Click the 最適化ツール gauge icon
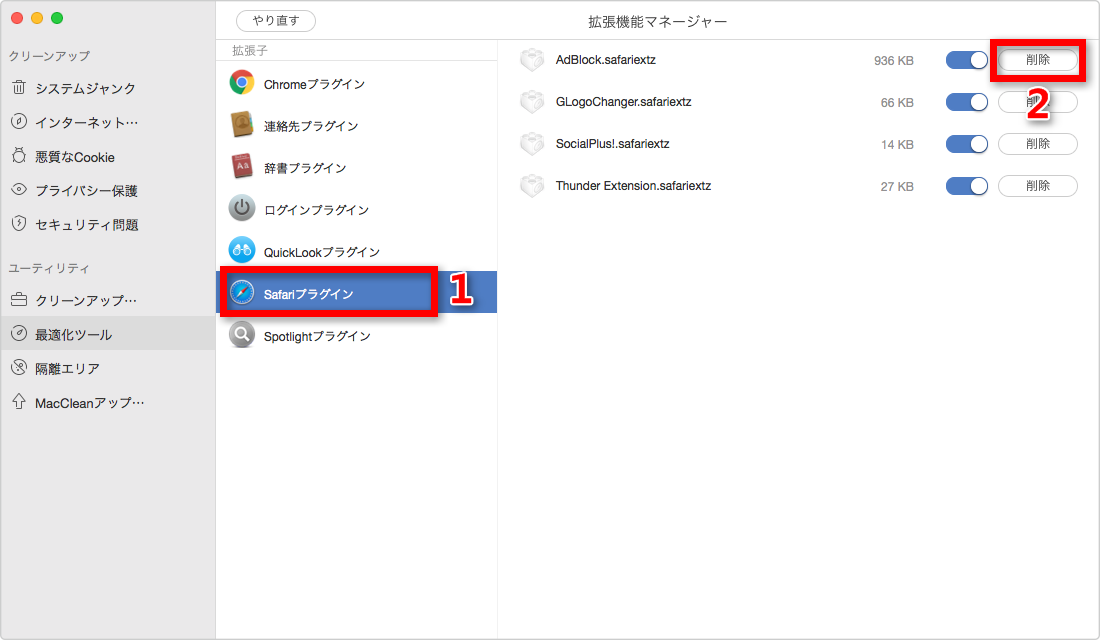The height and width of the screenshot is (640, 1100). pyautogui.click(x=19, y=333)
